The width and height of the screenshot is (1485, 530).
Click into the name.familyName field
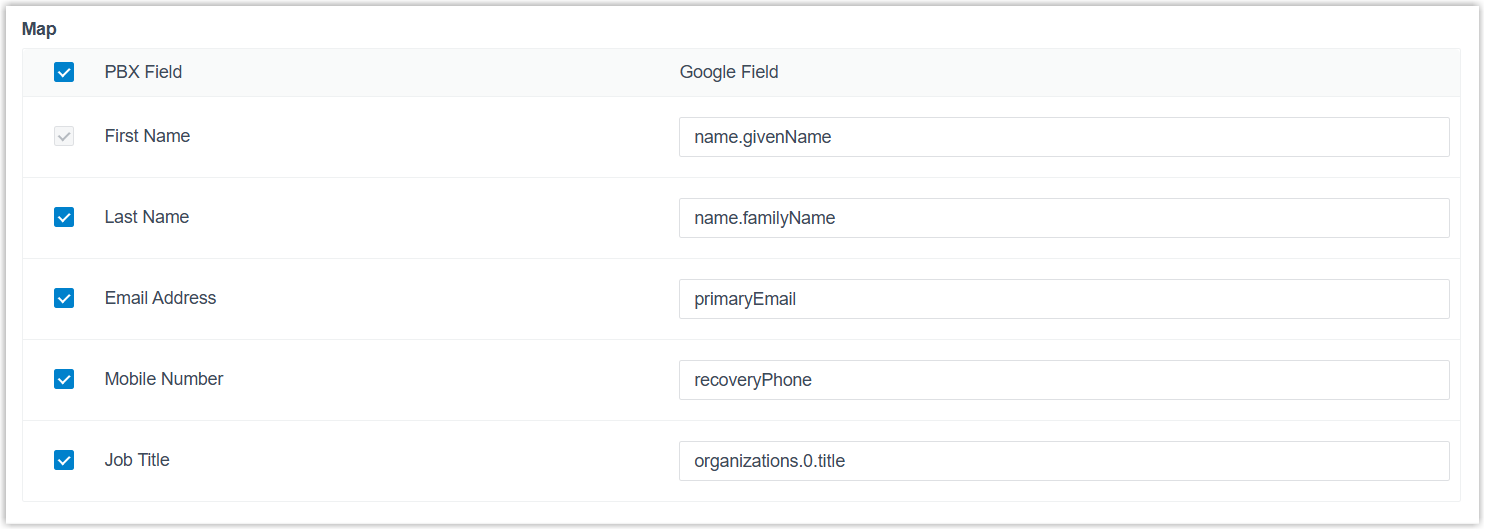(x=1063, y=218)
